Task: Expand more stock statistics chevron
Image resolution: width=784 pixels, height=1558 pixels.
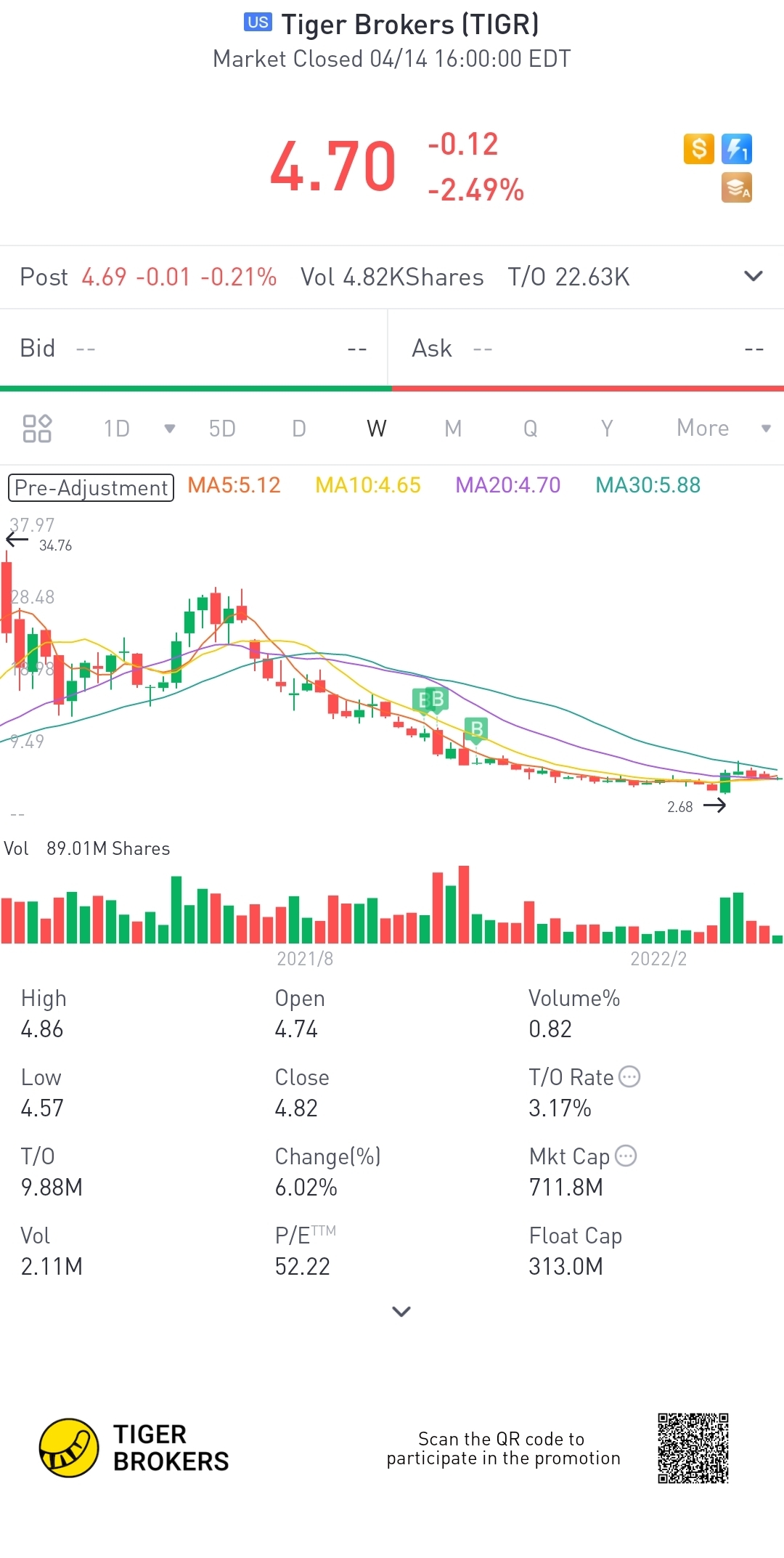Action: tap(401, 1311)
